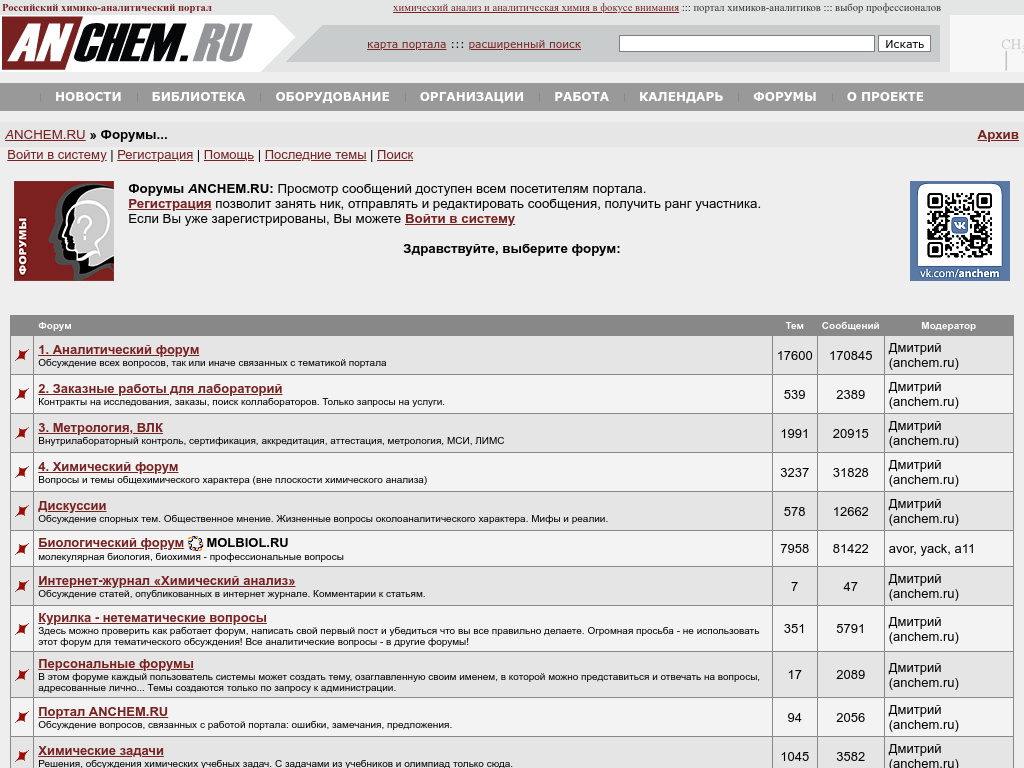This screenshot has width=1024, height=768.
Task: Click the Войти в систему link in top bar
Action: pos(57,155)
